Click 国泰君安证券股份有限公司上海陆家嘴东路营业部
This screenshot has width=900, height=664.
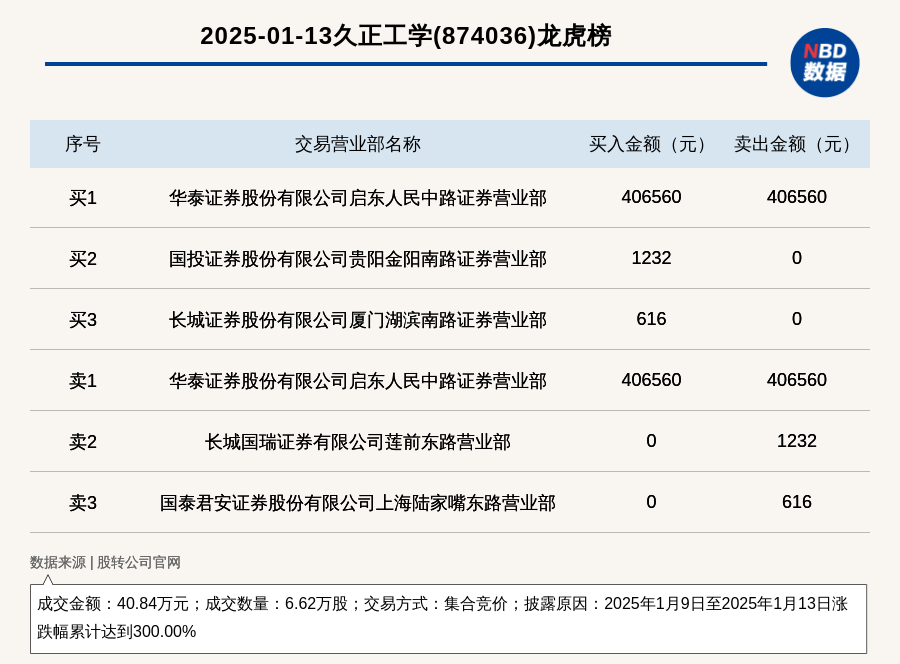(x=358, y=503)
